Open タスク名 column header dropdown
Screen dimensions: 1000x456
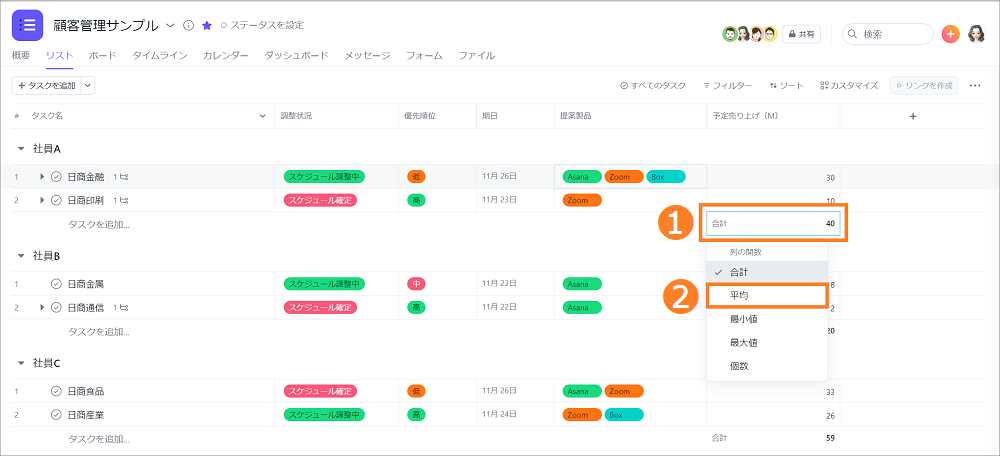pyautogui.click(x=263, y=116)
